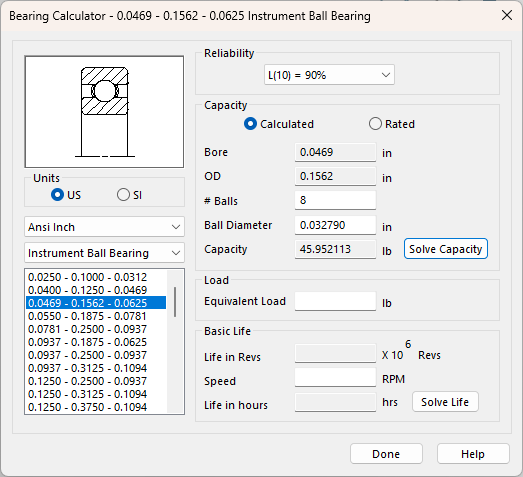Click the bearing list scrollbar thumb
523x477 pixels.
(x=175, y=302)
